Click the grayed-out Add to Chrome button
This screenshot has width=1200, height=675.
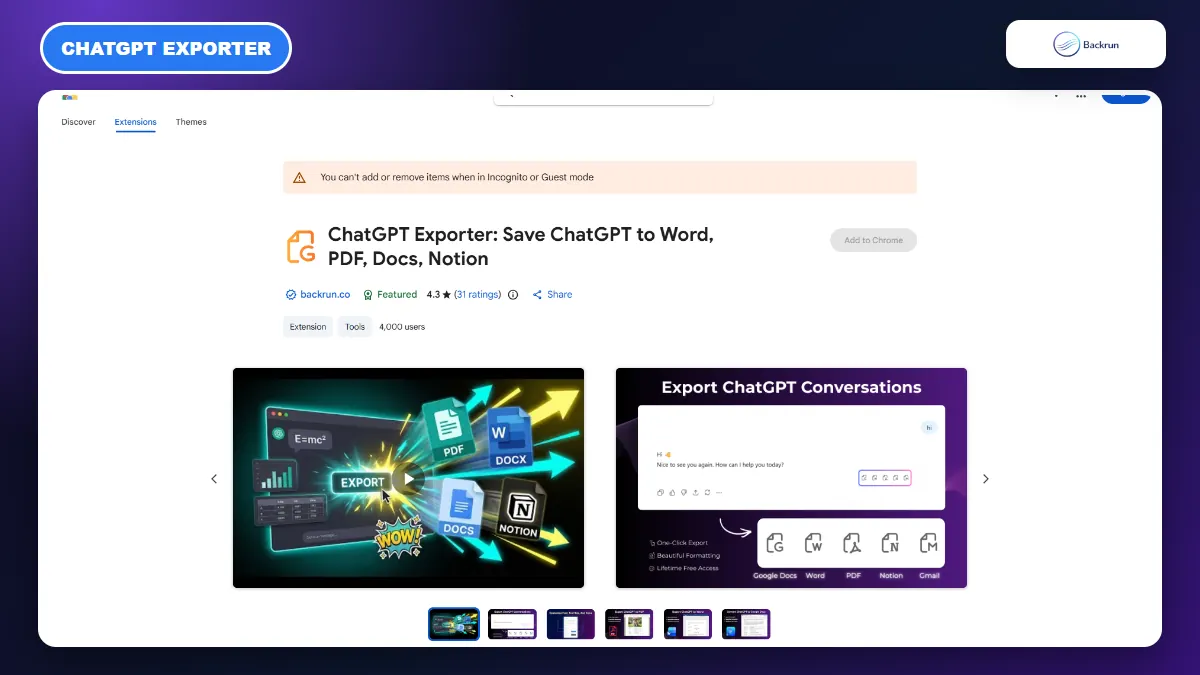click(x=873, y=240)
